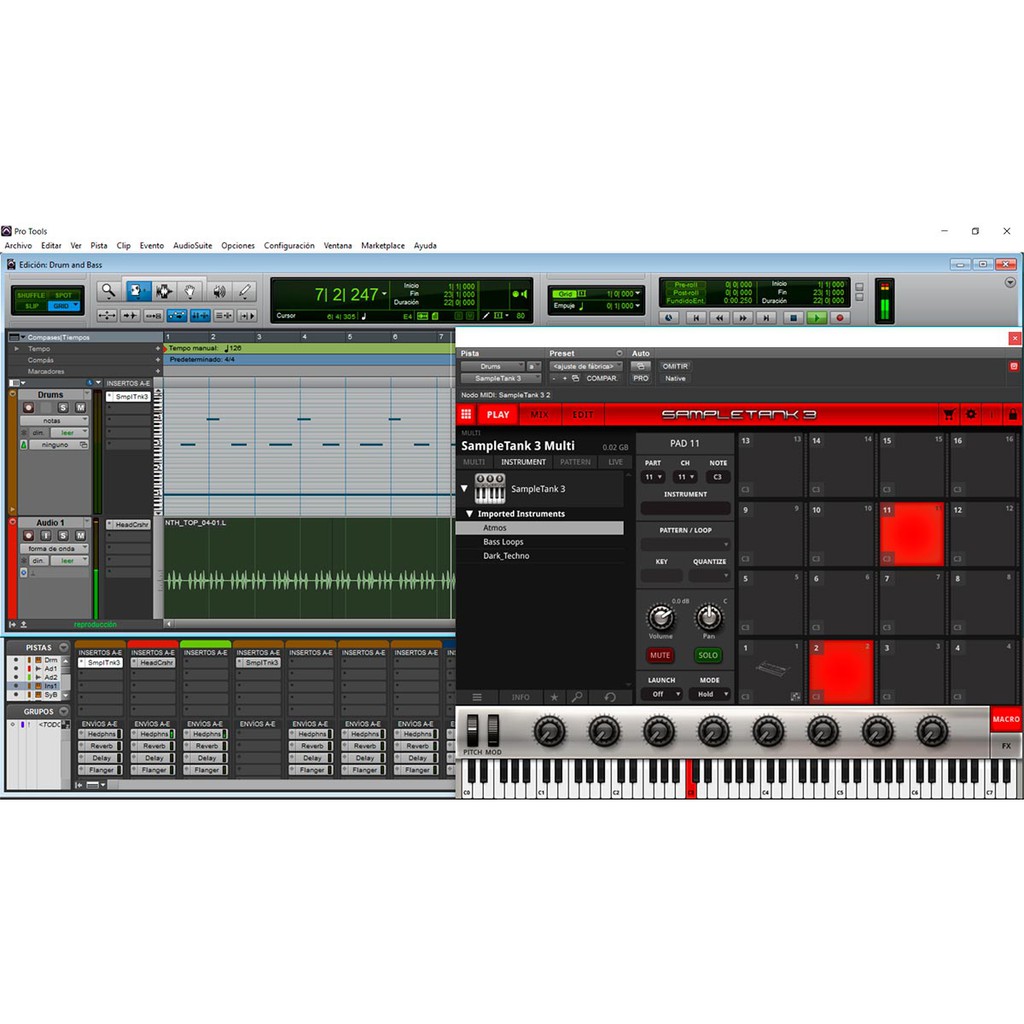Switch to SampleTank EDIT tab

tap(583, 415)
